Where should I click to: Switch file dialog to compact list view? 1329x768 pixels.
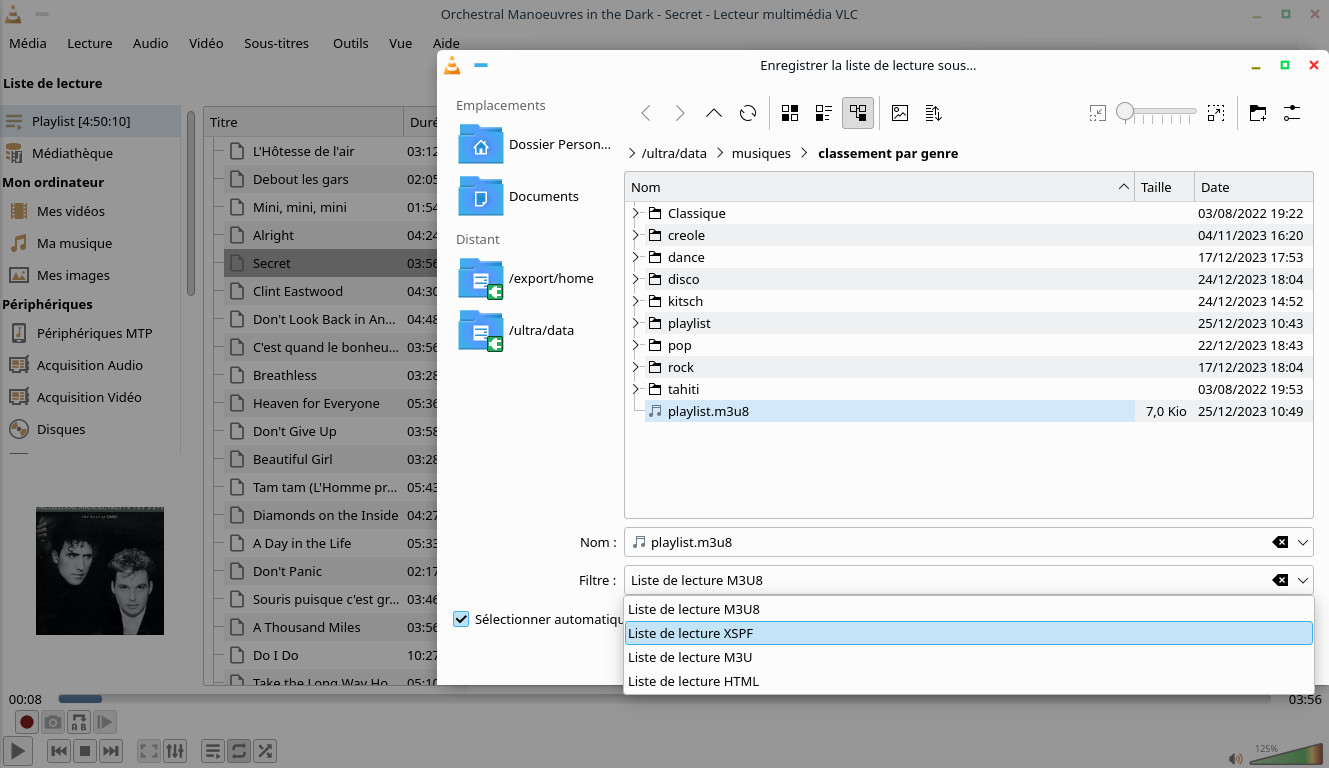click(824, 113)
